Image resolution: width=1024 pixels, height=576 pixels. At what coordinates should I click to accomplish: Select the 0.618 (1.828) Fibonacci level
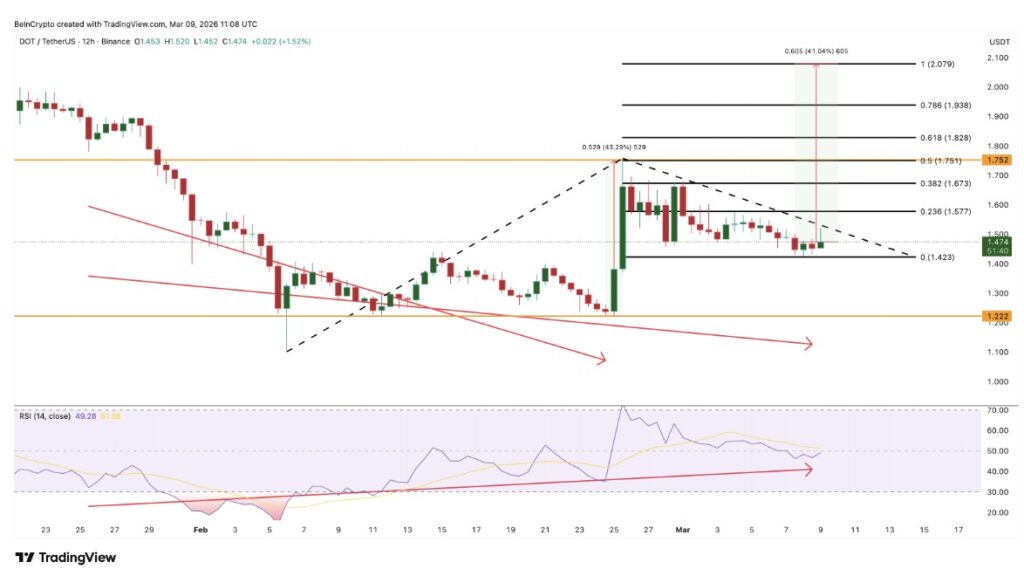click(946, 136)
